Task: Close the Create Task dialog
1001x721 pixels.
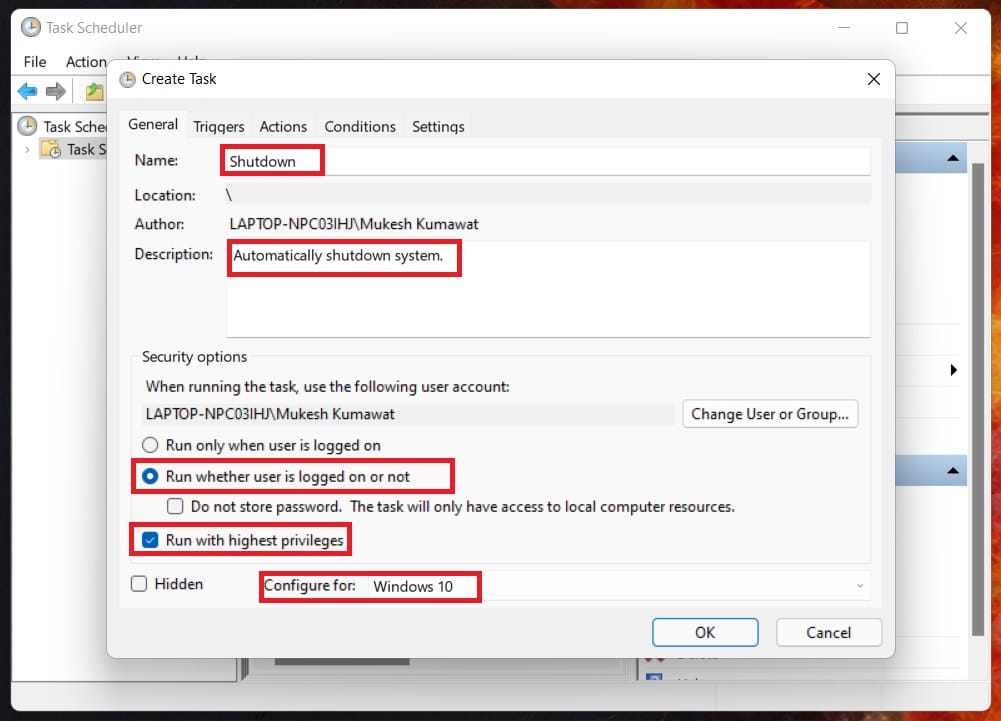Action: (874, 79)
